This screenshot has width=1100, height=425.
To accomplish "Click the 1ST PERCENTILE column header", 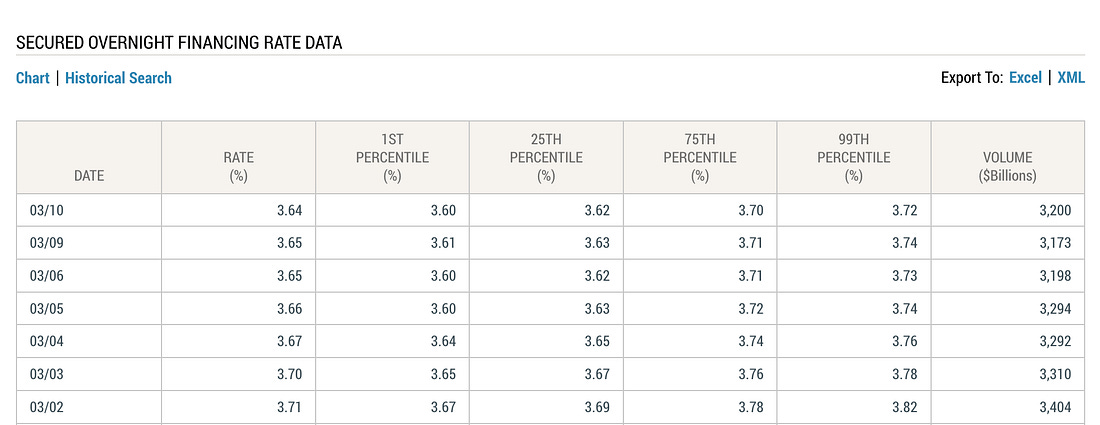I will pos(392,157).
